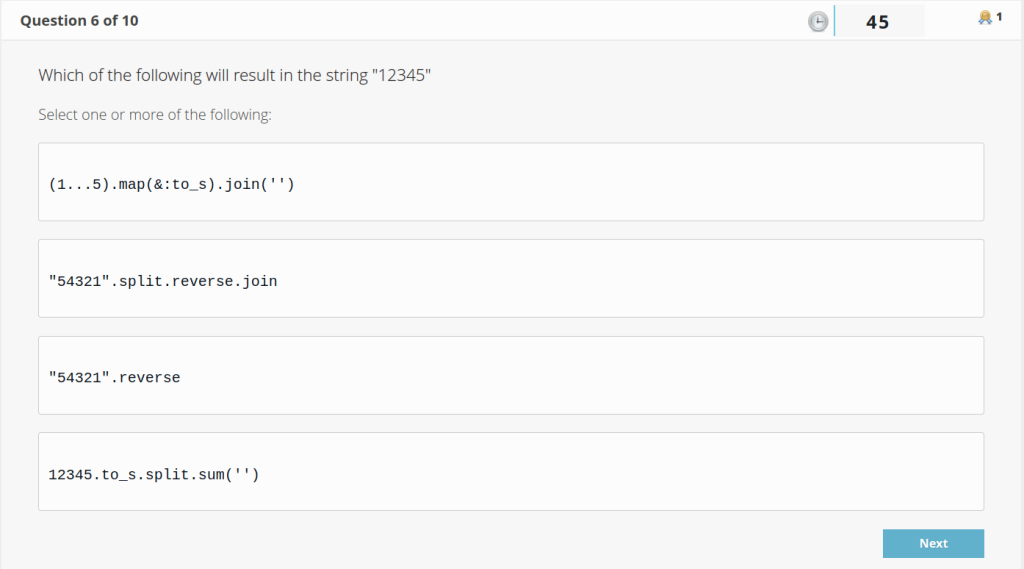
Task: Click the code snippet ending in sum('')
Action: pyautogui.click(x=153, y=475)
